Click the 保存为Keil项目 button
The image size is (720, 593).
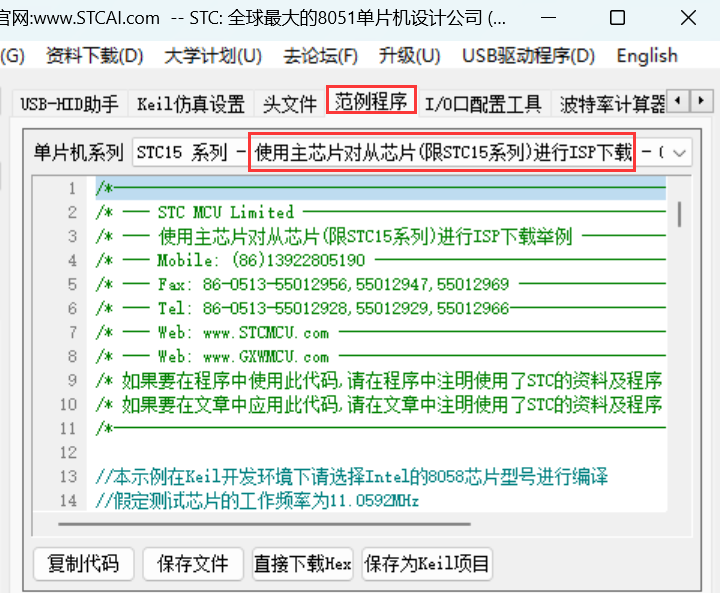click(x=427, y=564)
